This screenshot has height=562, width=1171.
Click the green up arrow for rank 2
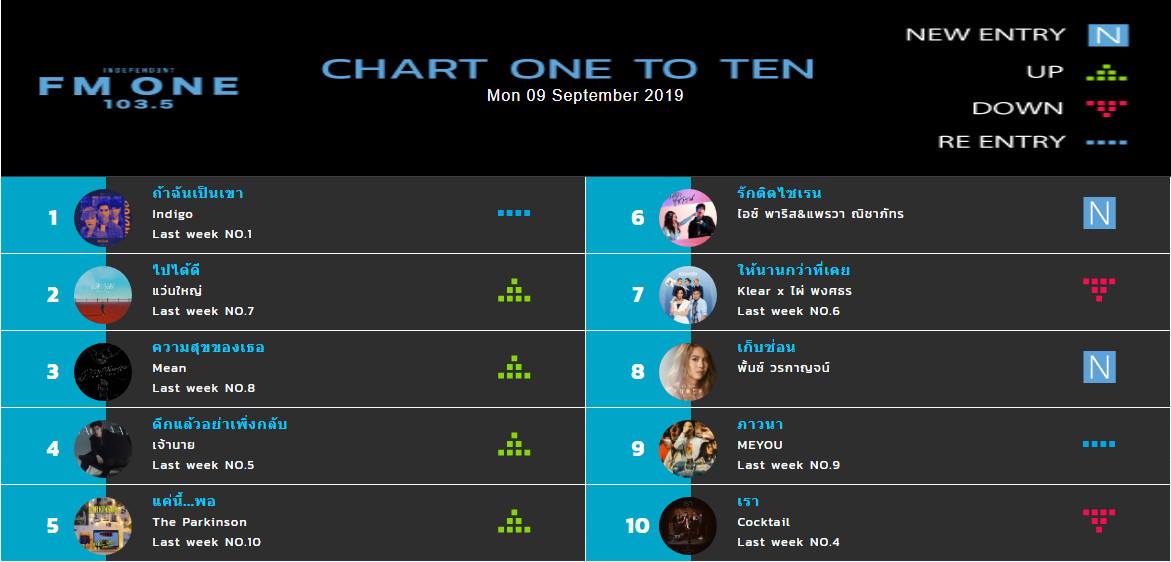514,290
